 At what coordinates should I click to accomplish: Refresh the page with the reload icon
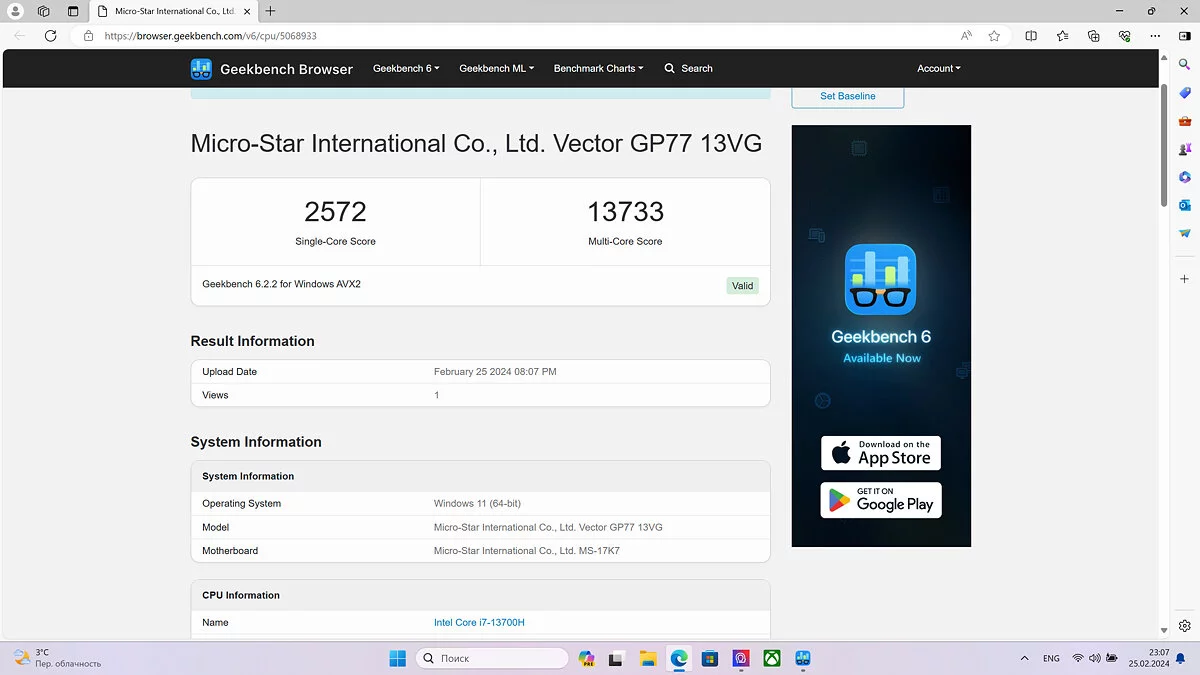point(51,36)
